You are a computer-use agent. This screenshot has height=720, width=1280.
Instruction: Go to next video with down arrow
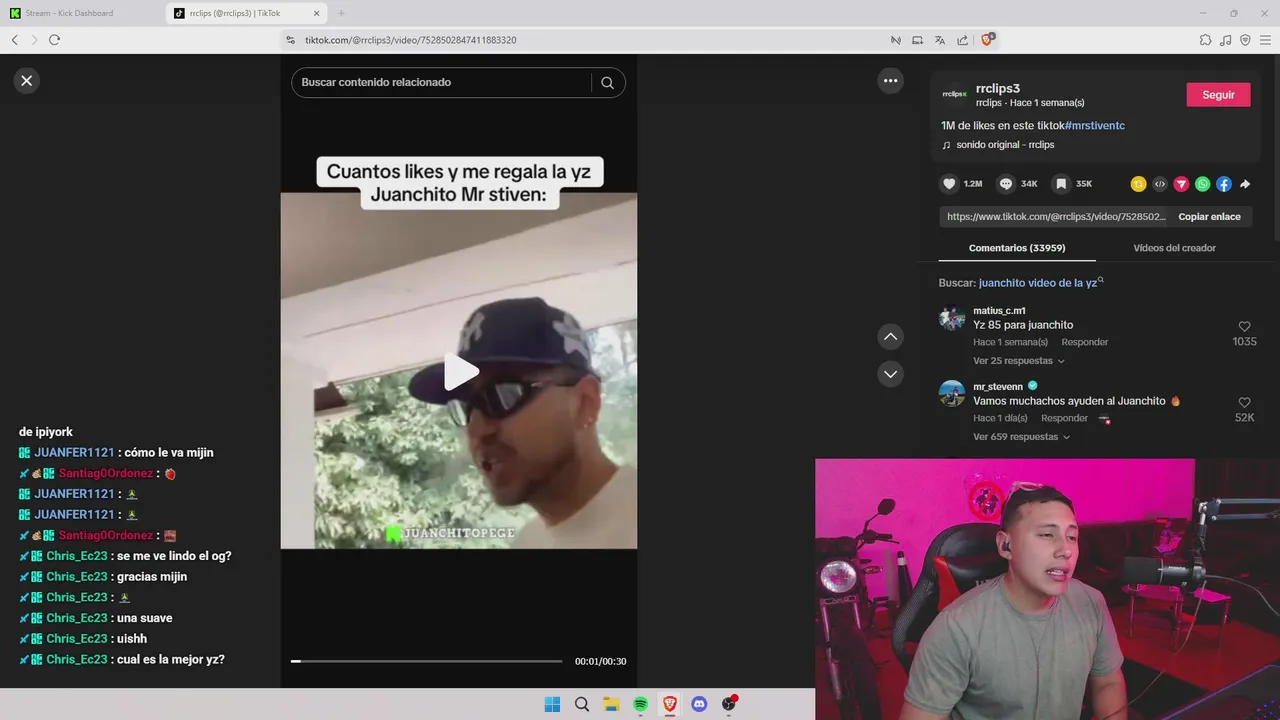[x=890, y=374]
